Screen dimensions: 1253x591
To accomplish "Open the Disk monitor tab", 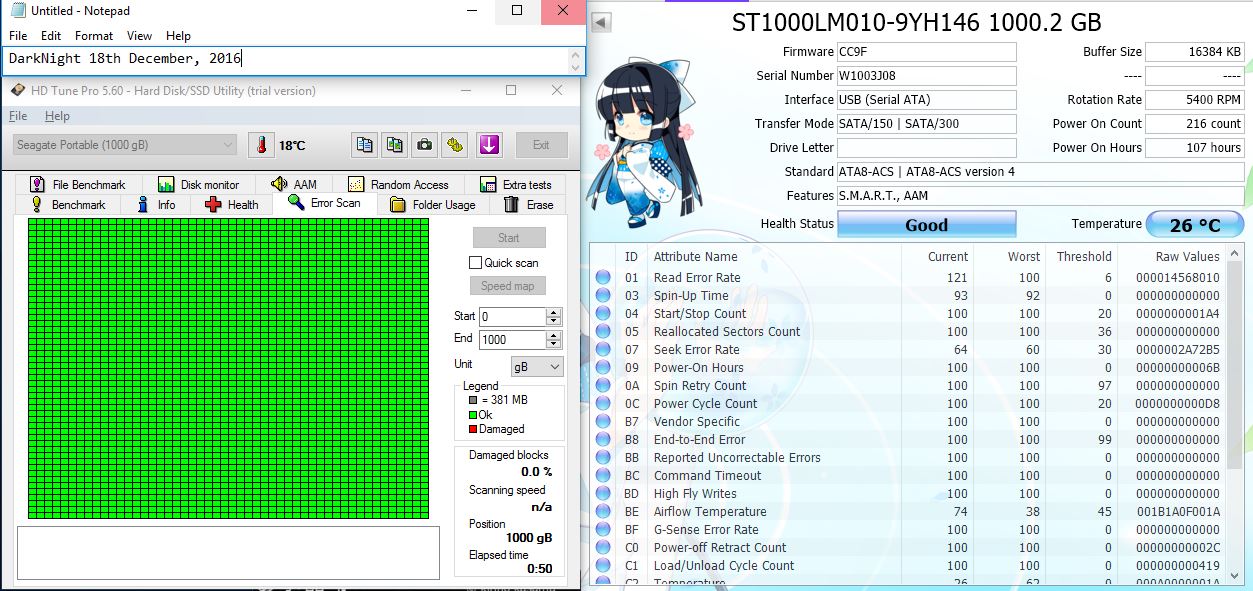I will [x=198, y=184].
